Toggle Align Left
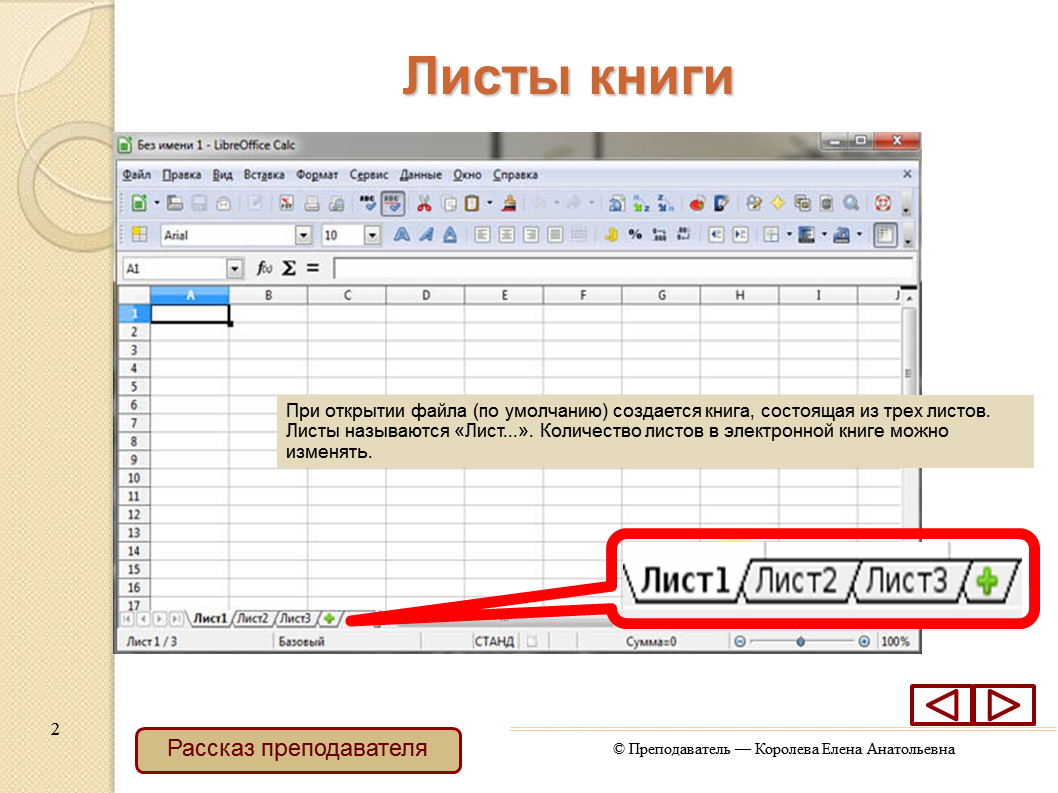 coord(482,235)
